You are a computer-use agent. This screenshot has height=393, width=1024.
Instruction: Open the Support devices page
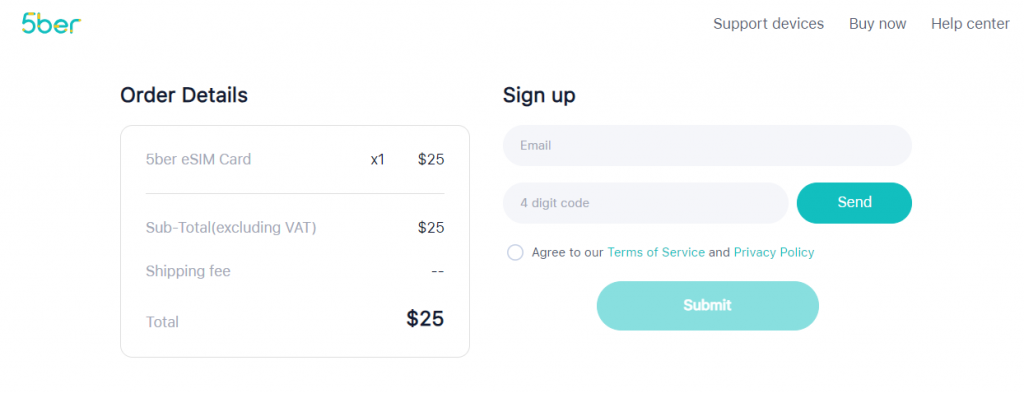point(768,24)
